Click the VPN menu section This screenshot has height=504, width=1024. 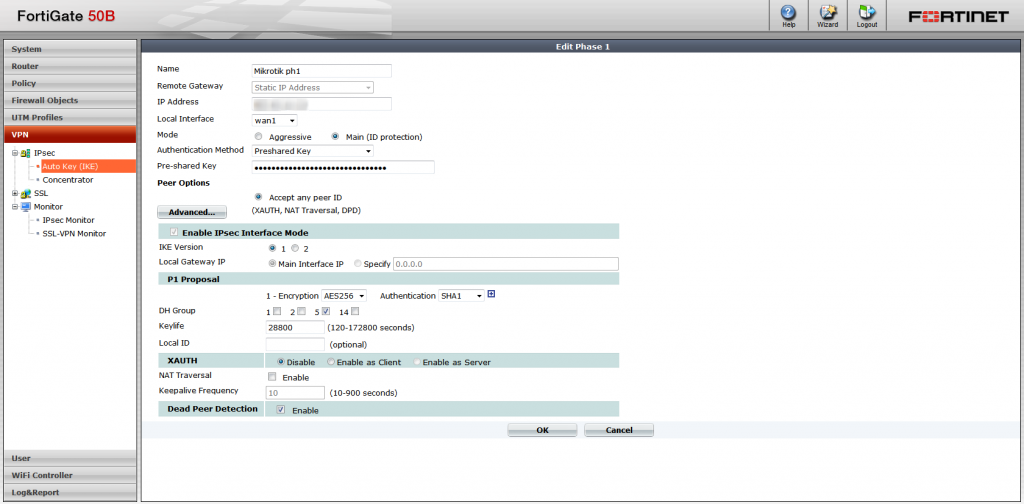coord(70,134)
